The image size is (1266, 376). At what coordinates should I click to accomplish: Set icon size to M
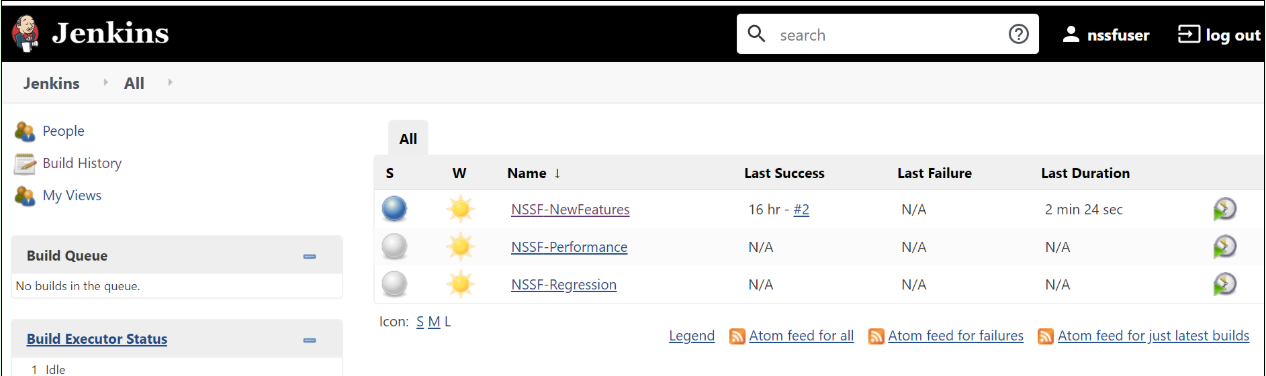pos(434,322)
